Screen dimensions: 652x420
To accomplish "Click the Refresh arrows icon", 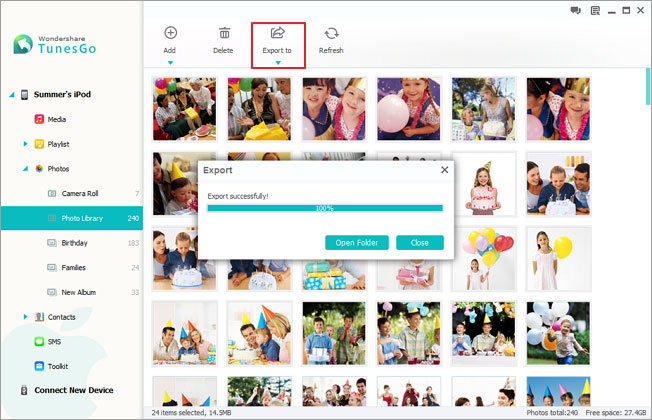I will click(x=331, y=33).
